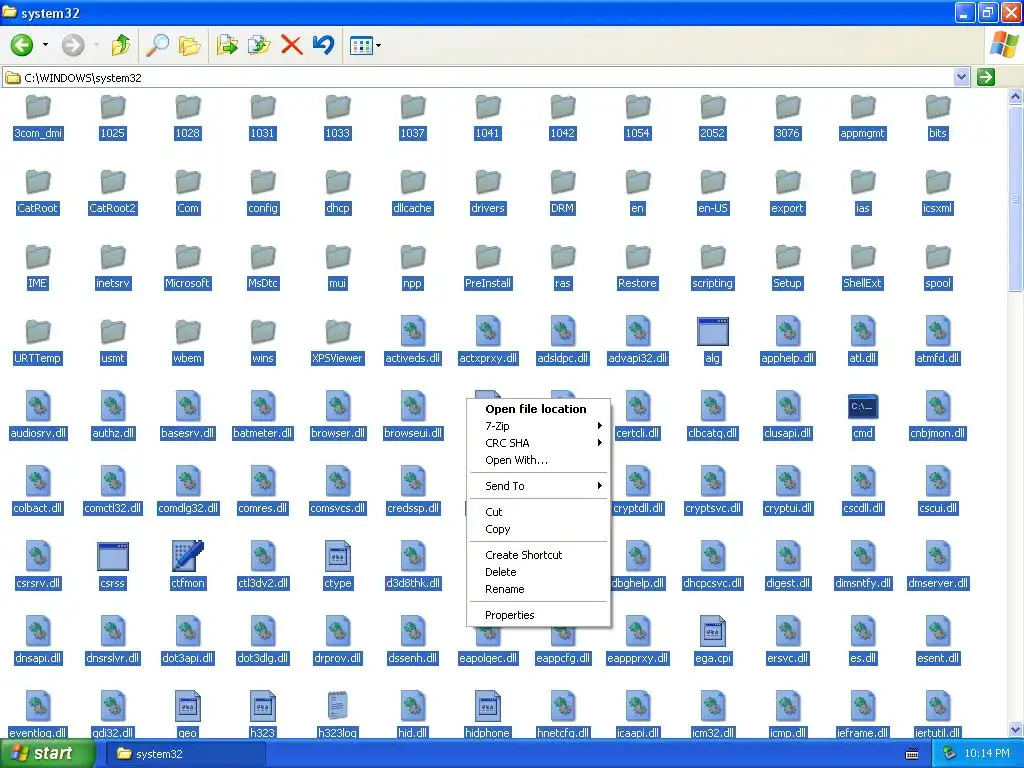Click the blue Undo arrow icon
The height and width of the screenshot is (768, 1024).
click(323, 45)
